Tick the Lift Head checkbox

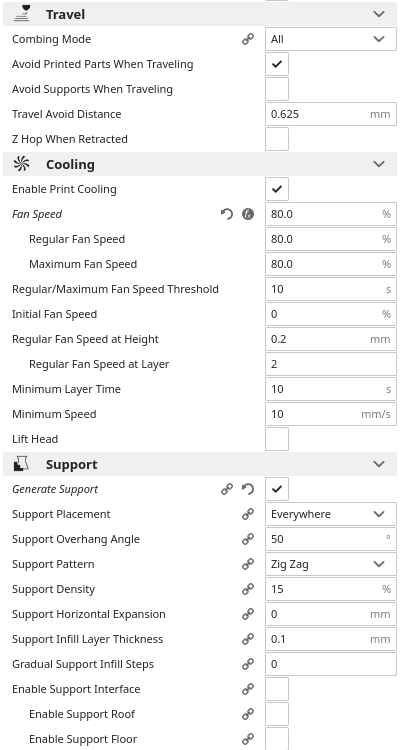pyautogui.click(x=277, y=439)
